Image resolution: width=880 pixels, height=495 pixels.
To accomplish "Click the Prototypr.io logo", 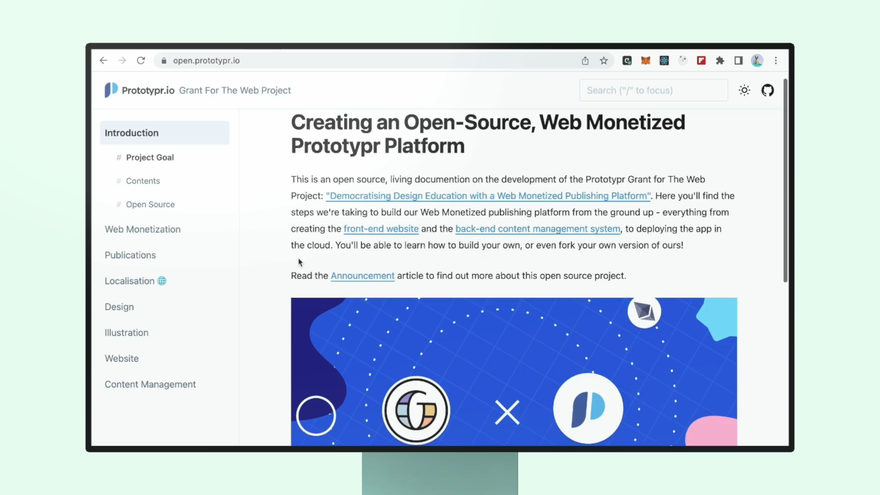I will click(111, 90).
